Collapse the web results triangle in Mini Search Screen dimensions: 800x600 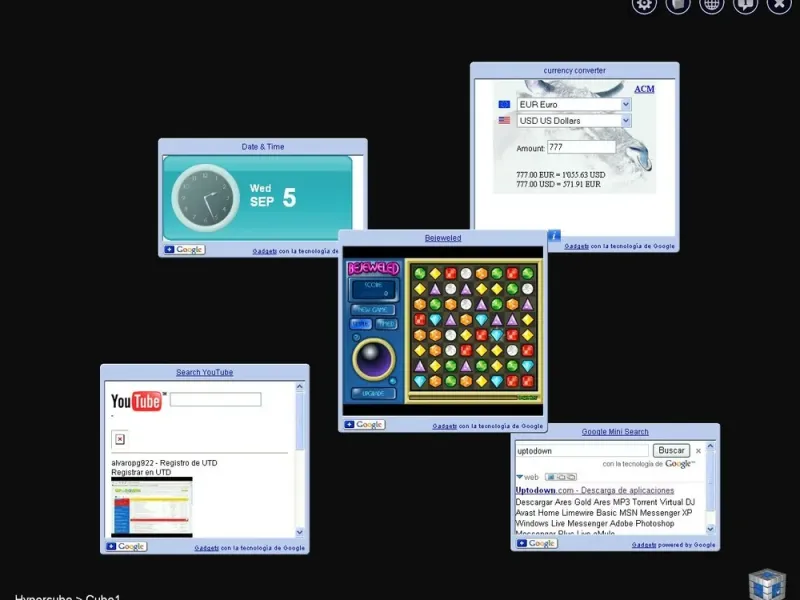[519, 477]
